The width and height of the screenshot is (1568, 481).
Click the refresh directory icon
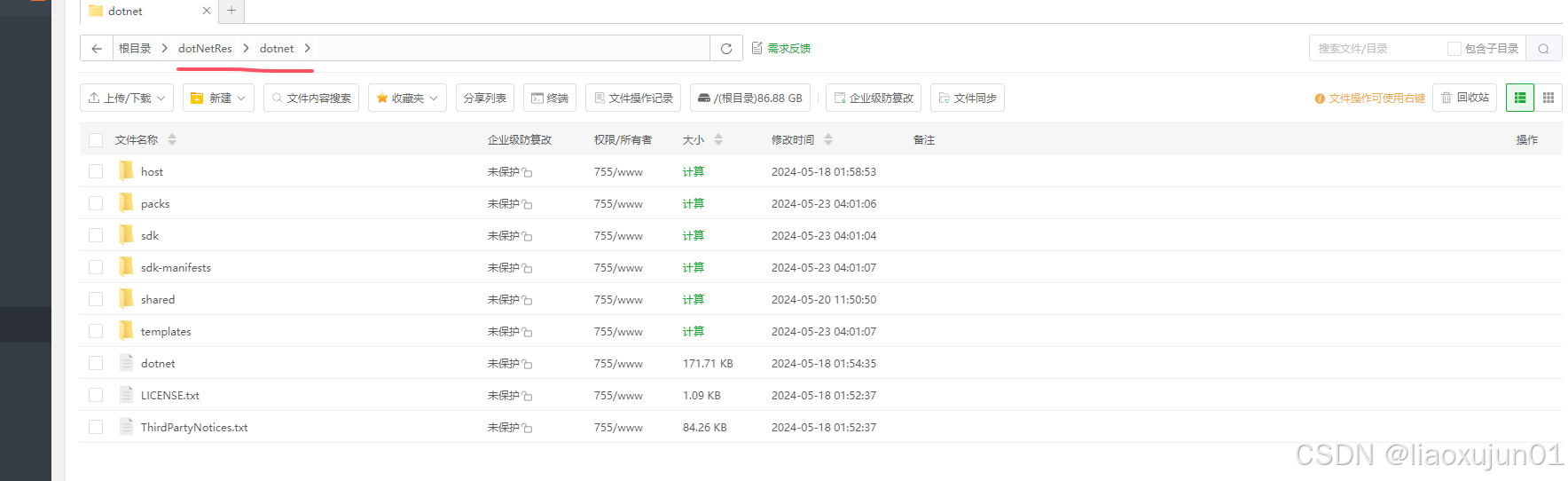(x=725, y=49)
